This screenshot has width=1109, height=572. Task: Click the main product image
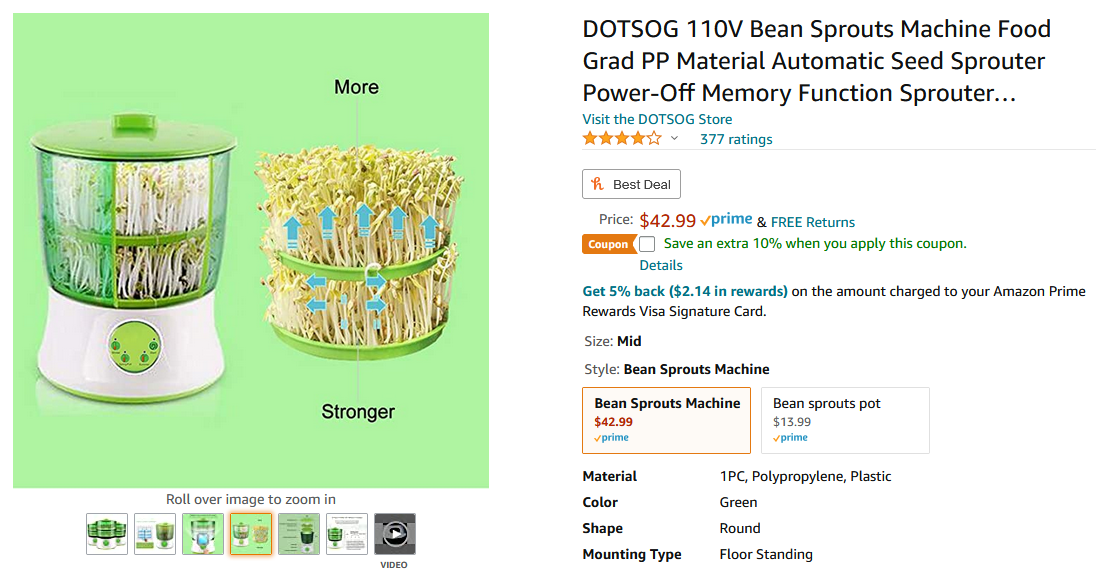[251, 250]
